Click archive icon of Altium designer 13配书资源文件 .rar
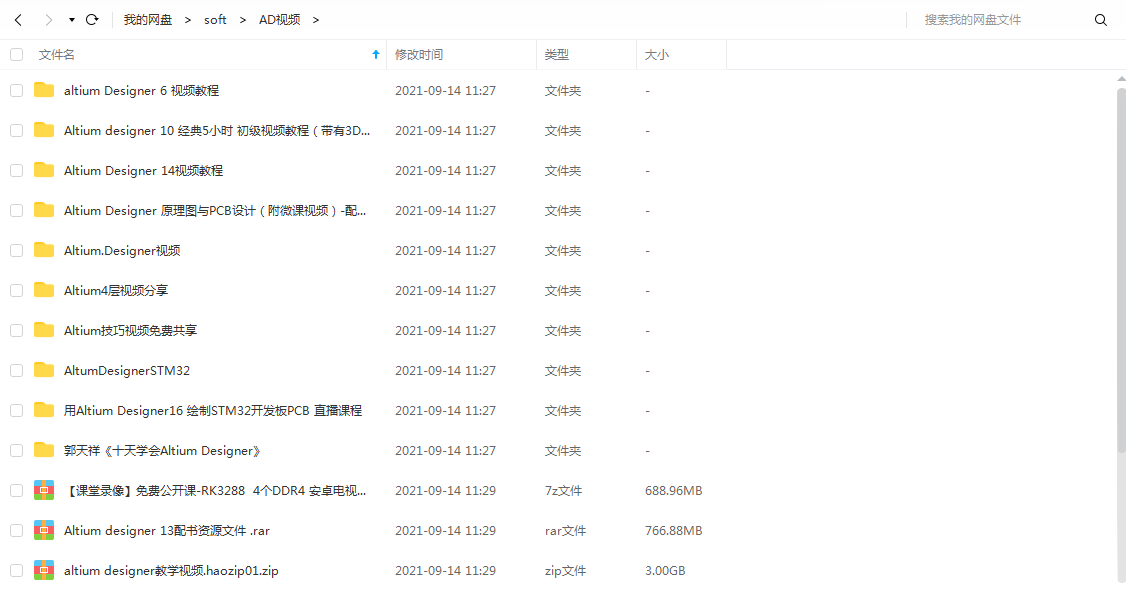This screenshot has width=1126, height=589. (44, 531)
